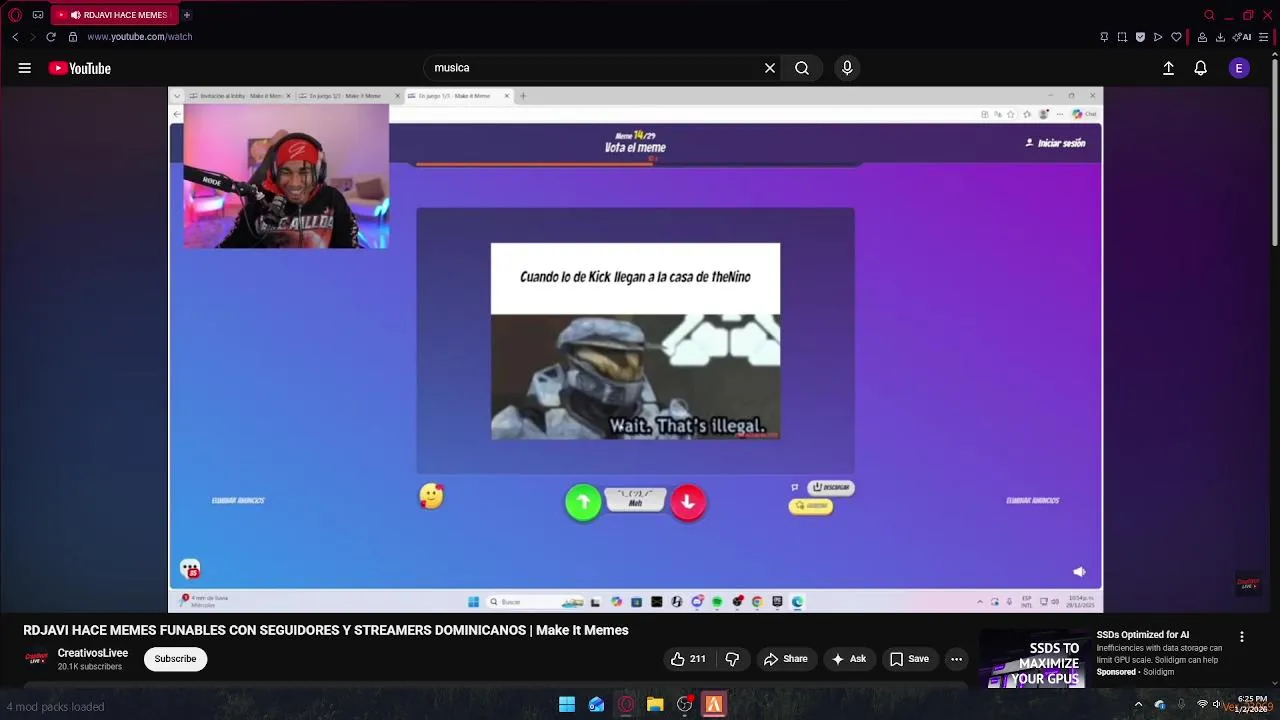Click the Opera pinboard pin icon

1104,37
